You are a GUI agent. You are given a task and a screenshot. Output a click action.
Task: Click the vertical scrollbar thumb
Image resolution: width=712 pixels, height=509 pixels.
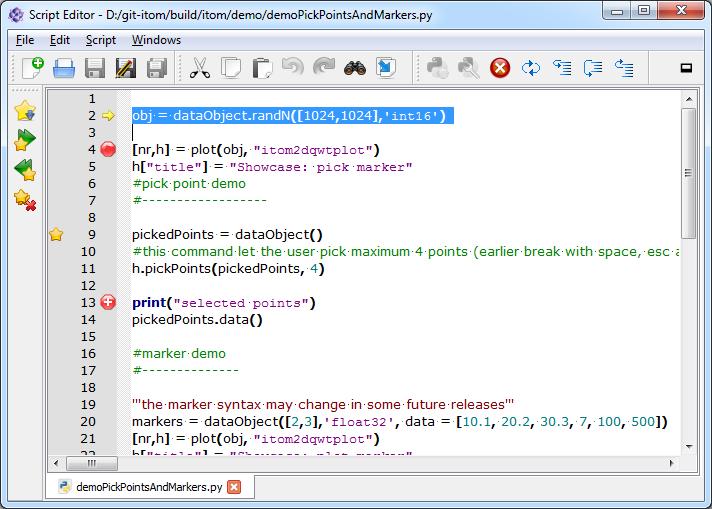[689, 173]
